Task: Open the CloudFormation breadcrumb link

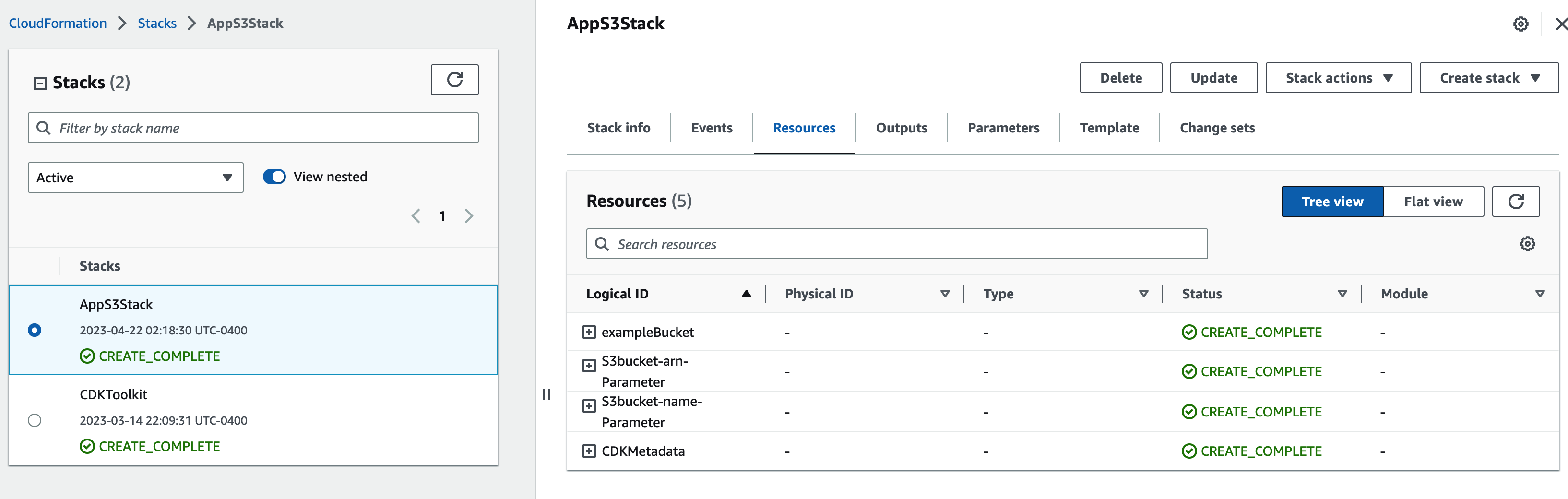Action: (x=58, y=23)
